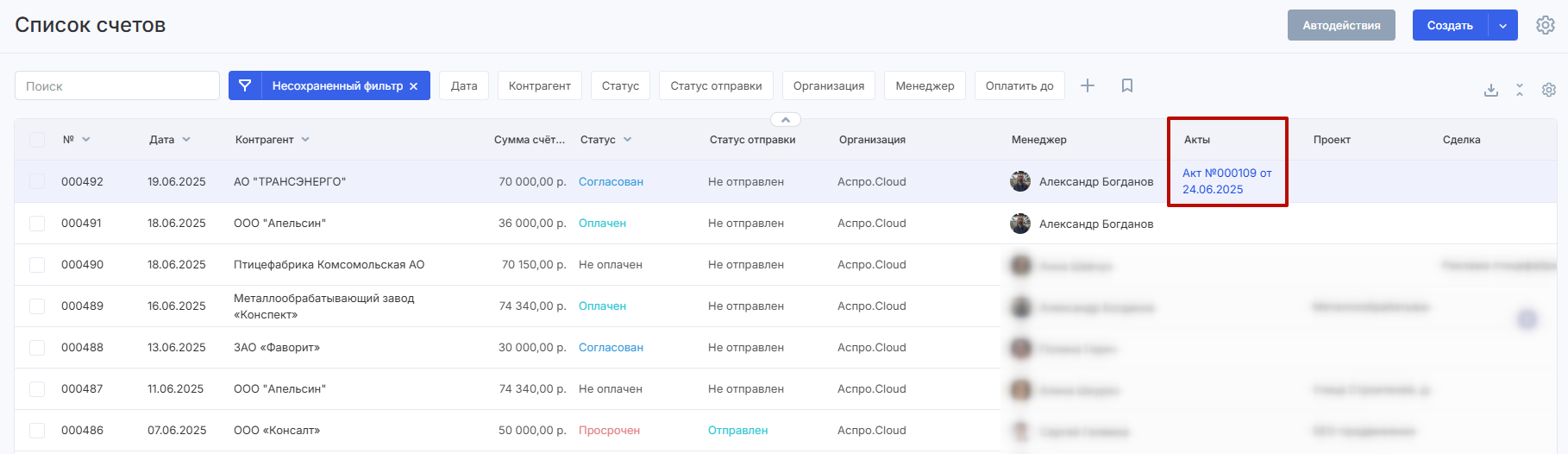Select checkbox for invoice 000490

[x=37, y=264]
